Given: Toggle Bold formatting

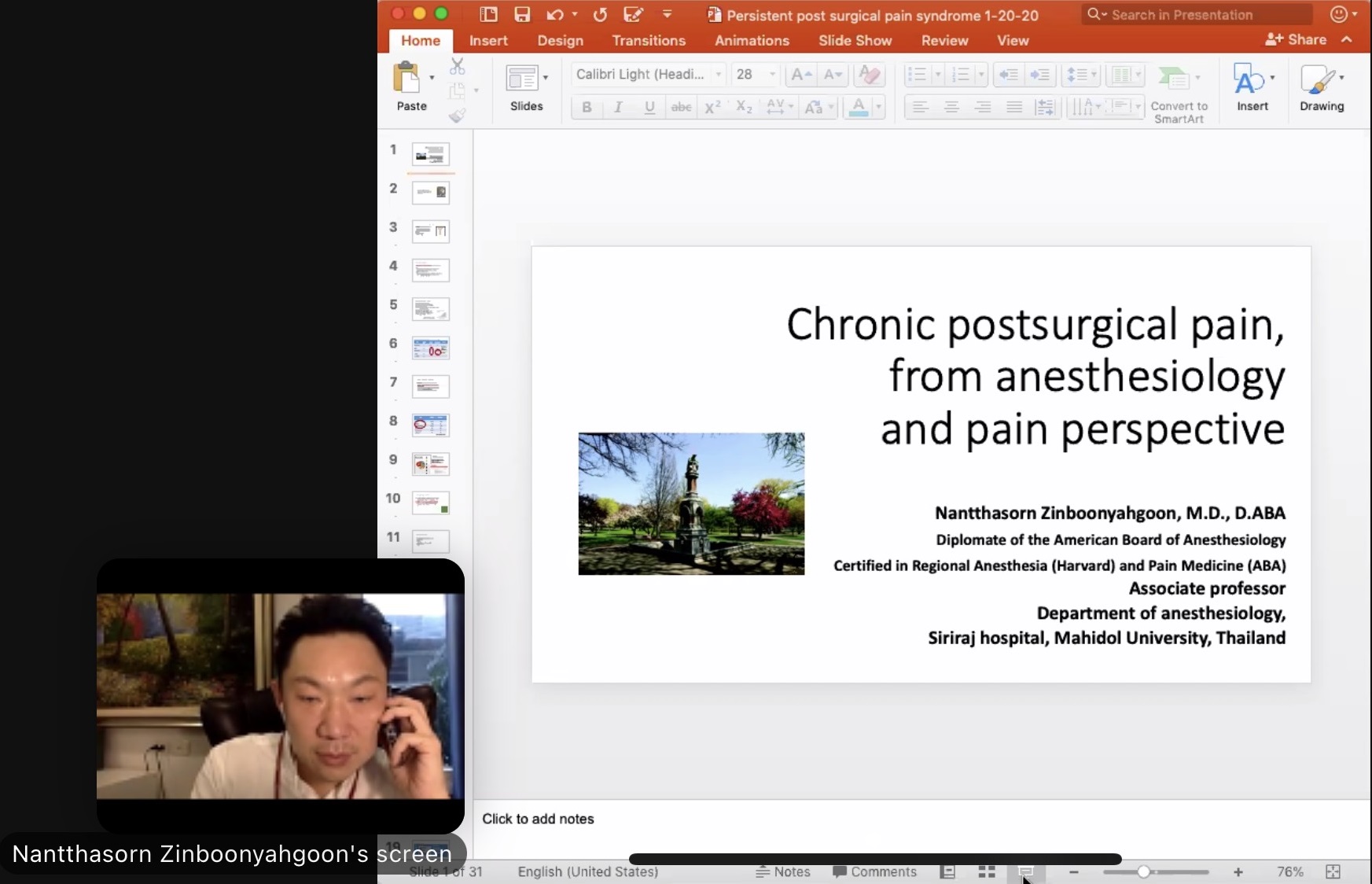Looking at the screenshot, I should click(x=587, y=108).
